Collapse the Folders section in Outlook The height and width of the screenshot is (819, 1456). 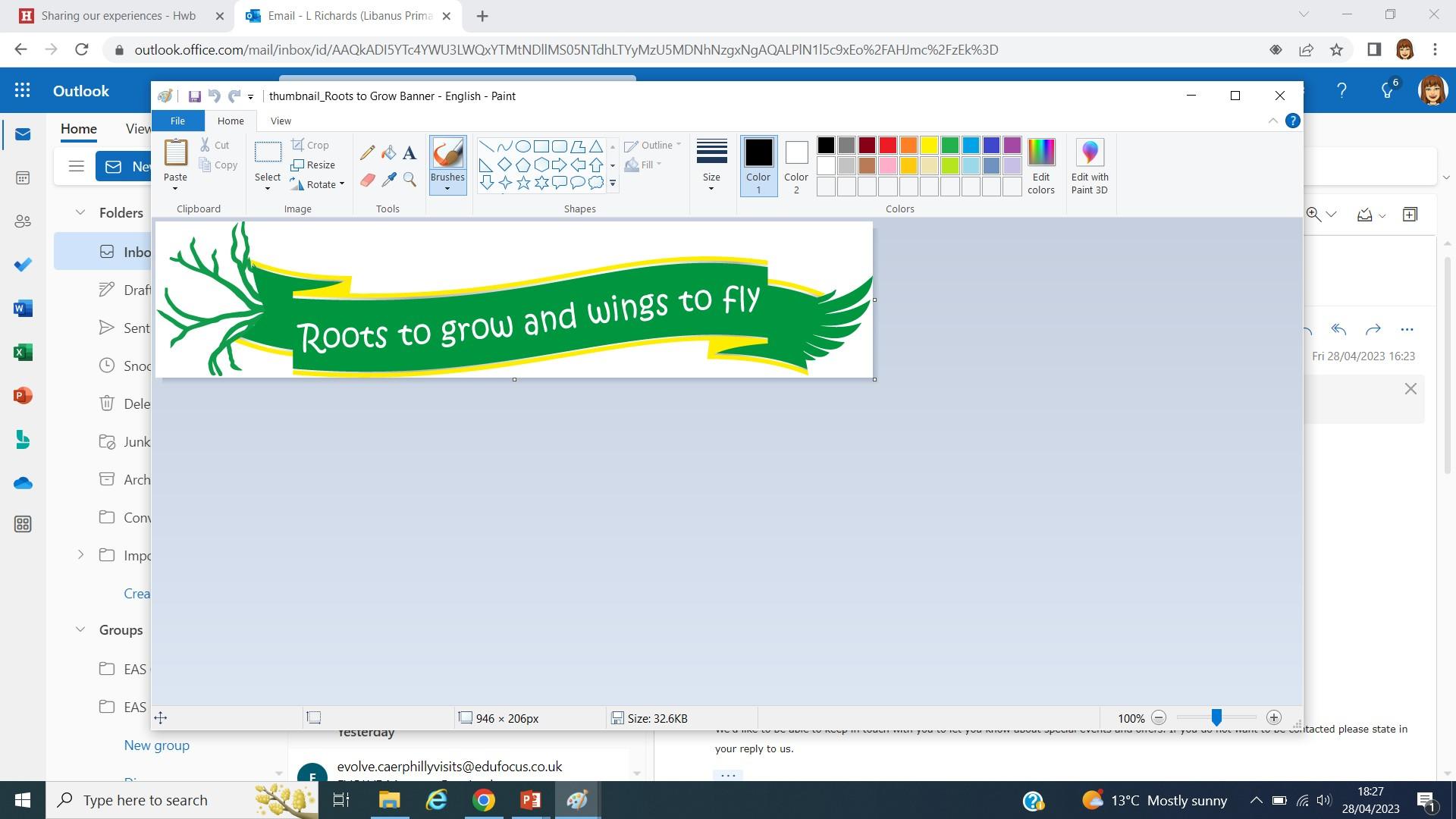pos(80,212)
